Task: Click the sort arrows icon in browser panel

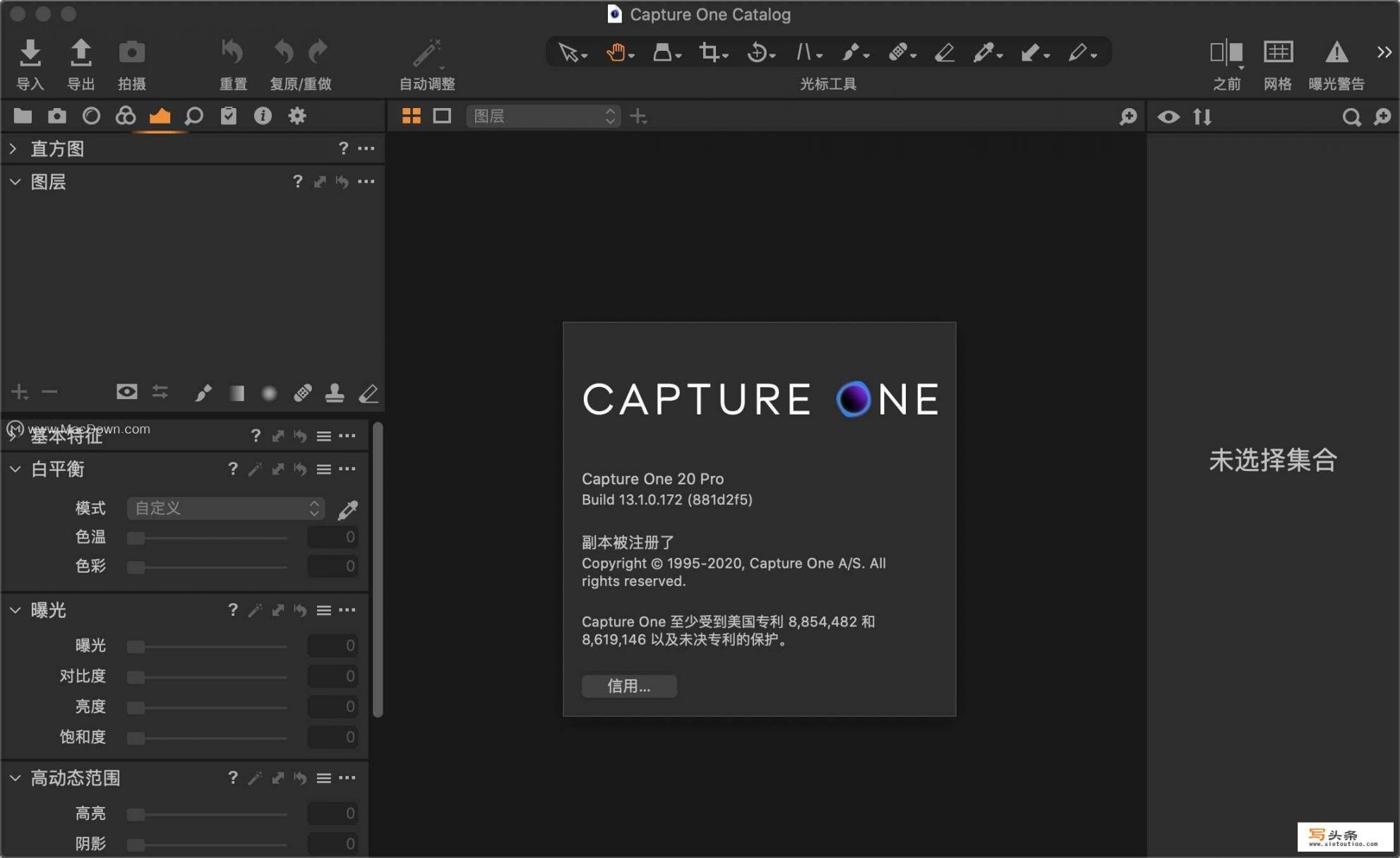Action: pos(1202,117)
